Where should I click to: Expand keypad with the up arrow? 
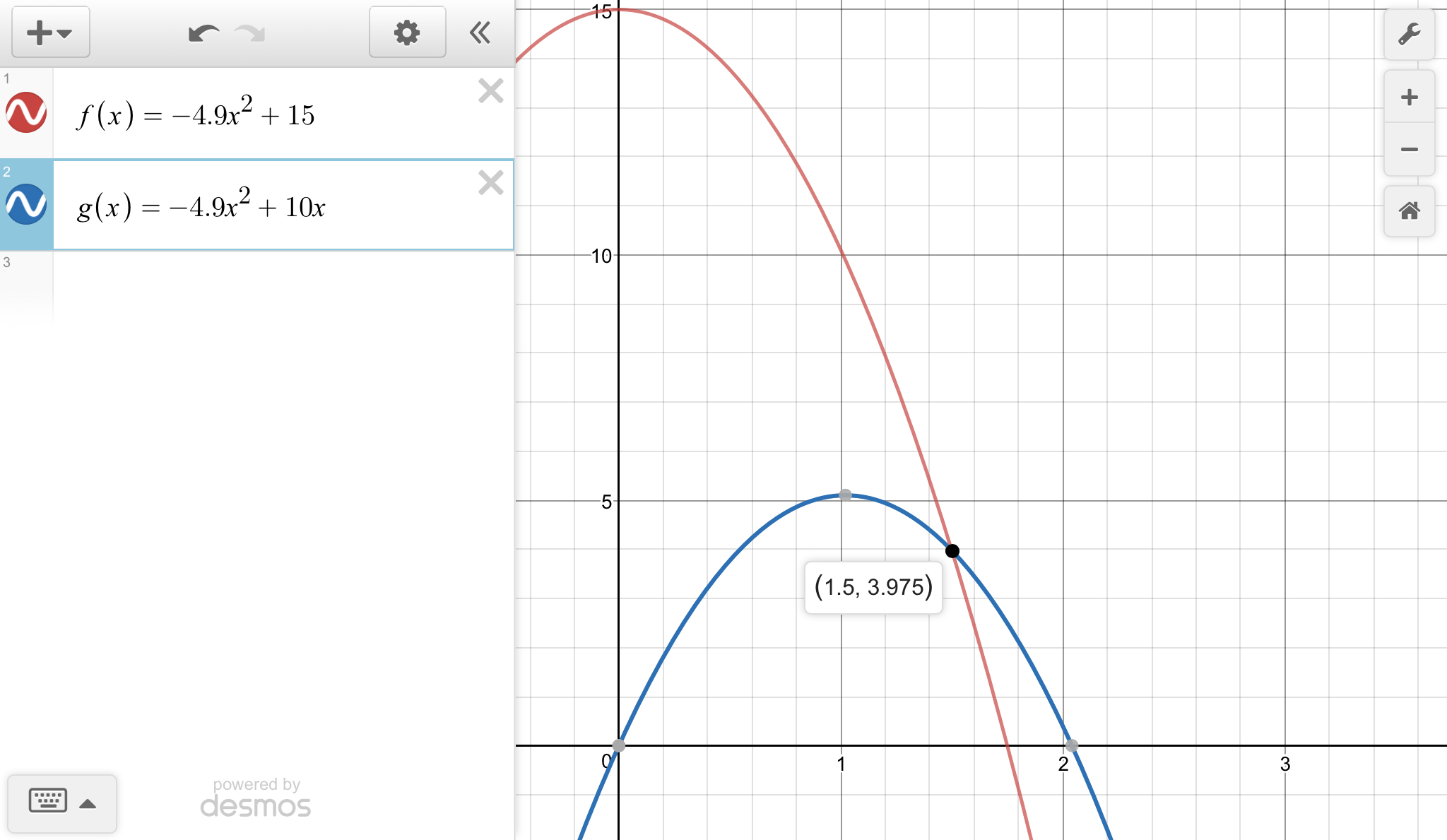point(88,803)
